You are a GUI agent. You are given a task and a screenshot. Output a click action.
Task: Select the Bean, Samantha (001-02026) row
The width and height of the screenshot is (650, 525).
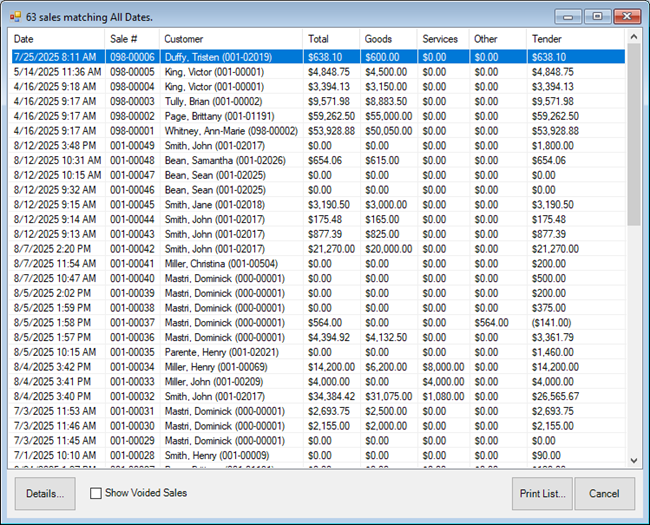pyautogui.click(x=318, y=160)
